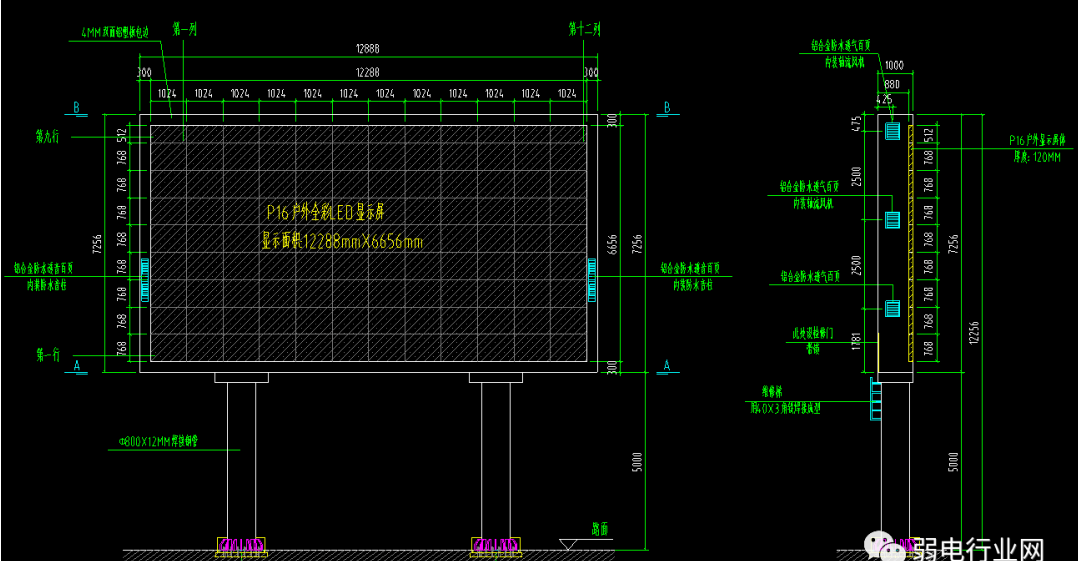Screen dimensions: 1078x561
Task: Select section mark B at upper left
Action: coord(77,107)
